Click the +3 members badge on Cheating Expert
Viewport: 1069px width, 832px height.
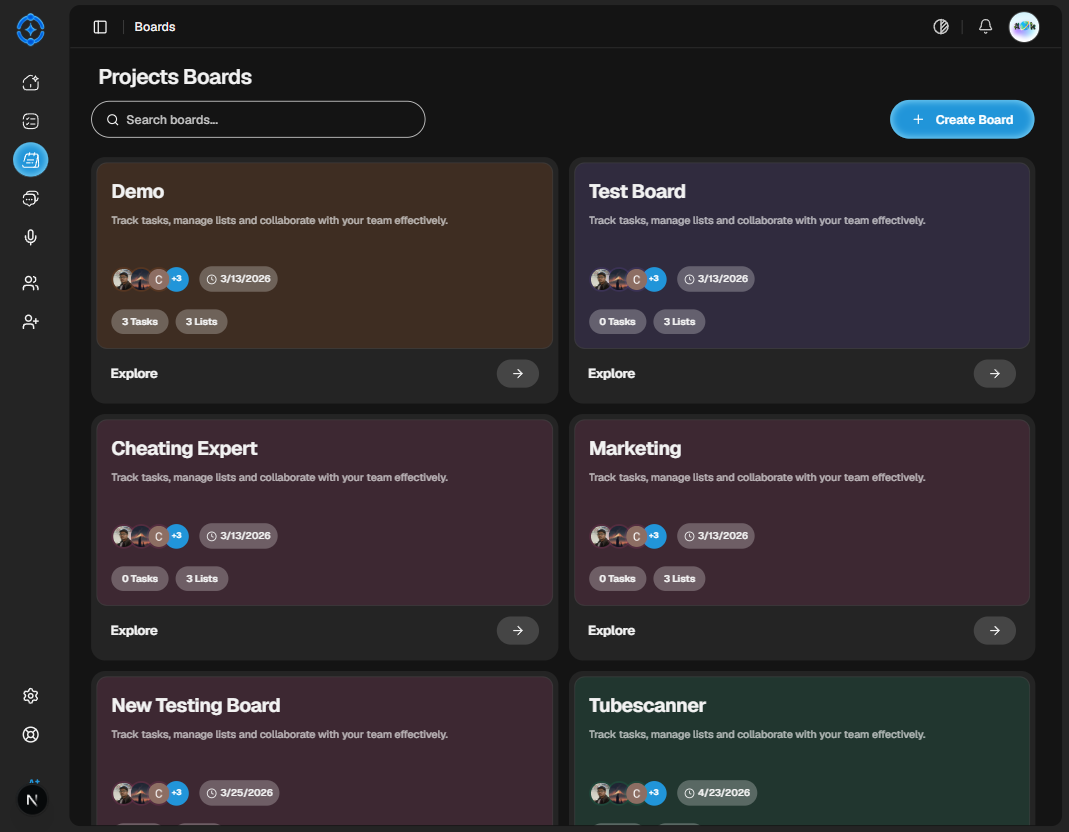[177, 536]
